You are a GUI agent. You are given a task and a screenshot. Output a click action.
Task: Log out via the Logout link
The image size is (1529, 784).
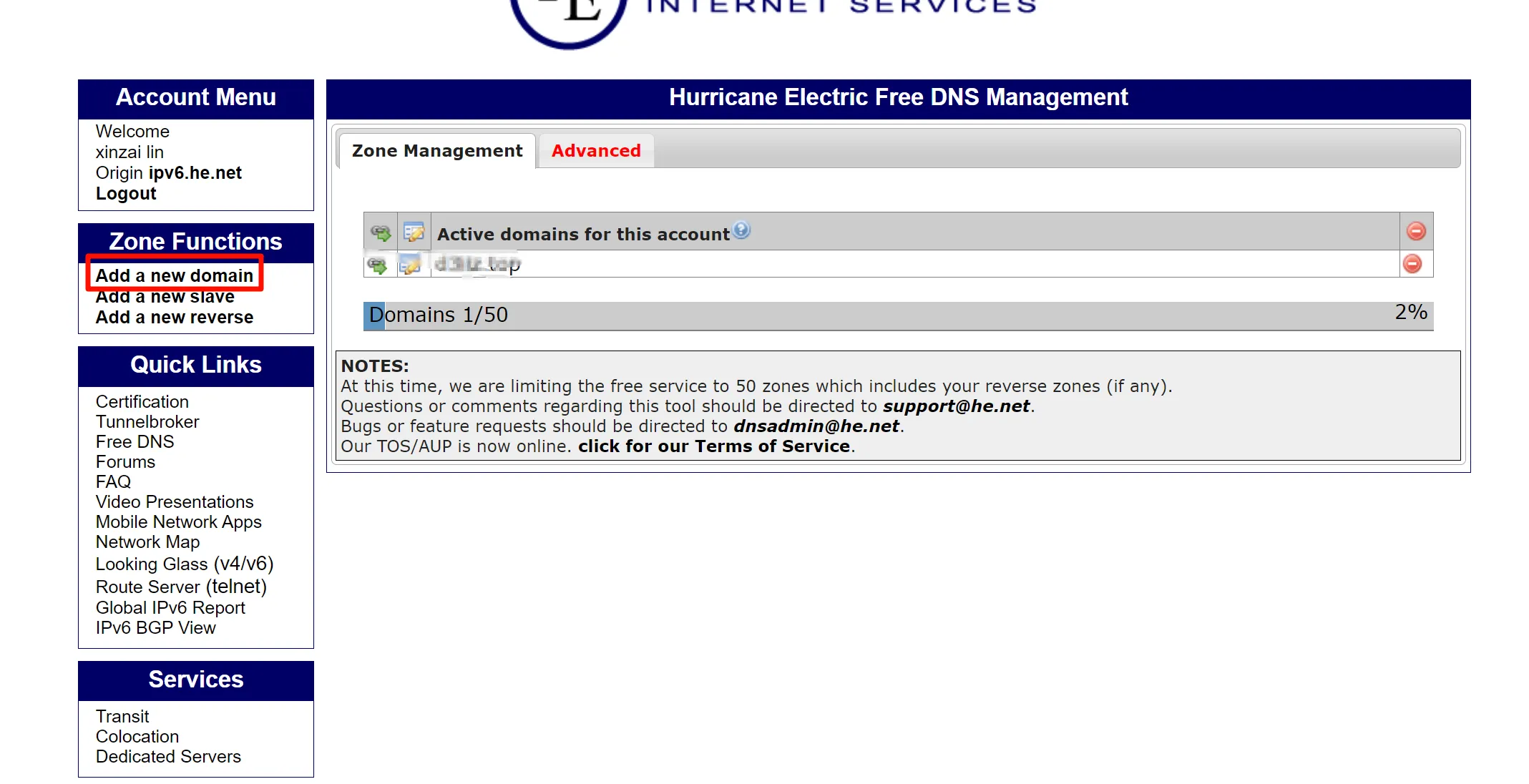126,194
